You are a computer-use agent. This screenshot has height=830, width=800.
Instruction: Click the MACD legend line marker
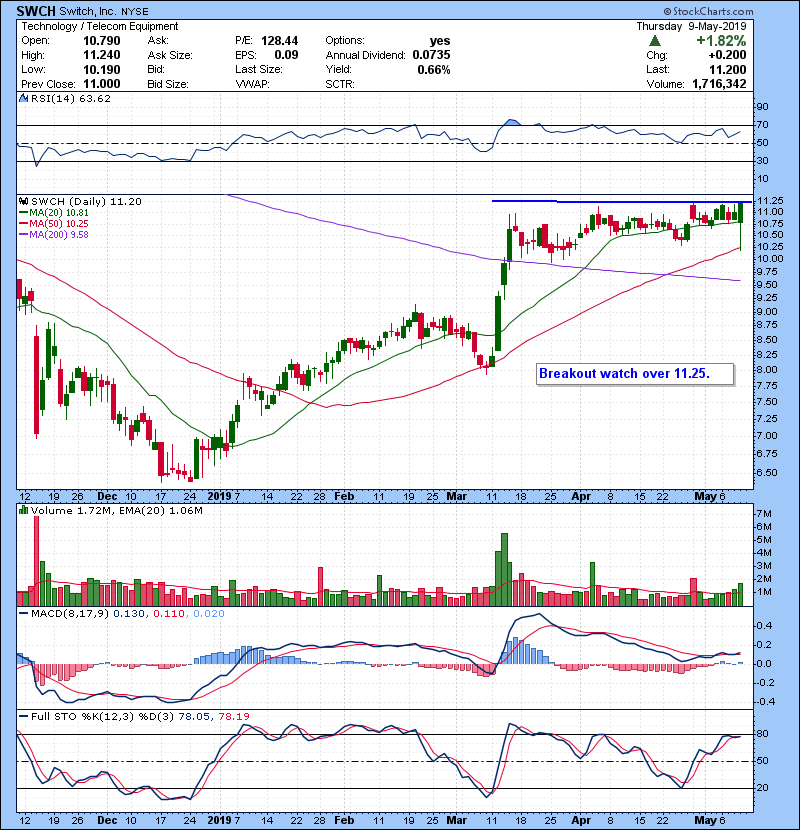tap(23, 614)
